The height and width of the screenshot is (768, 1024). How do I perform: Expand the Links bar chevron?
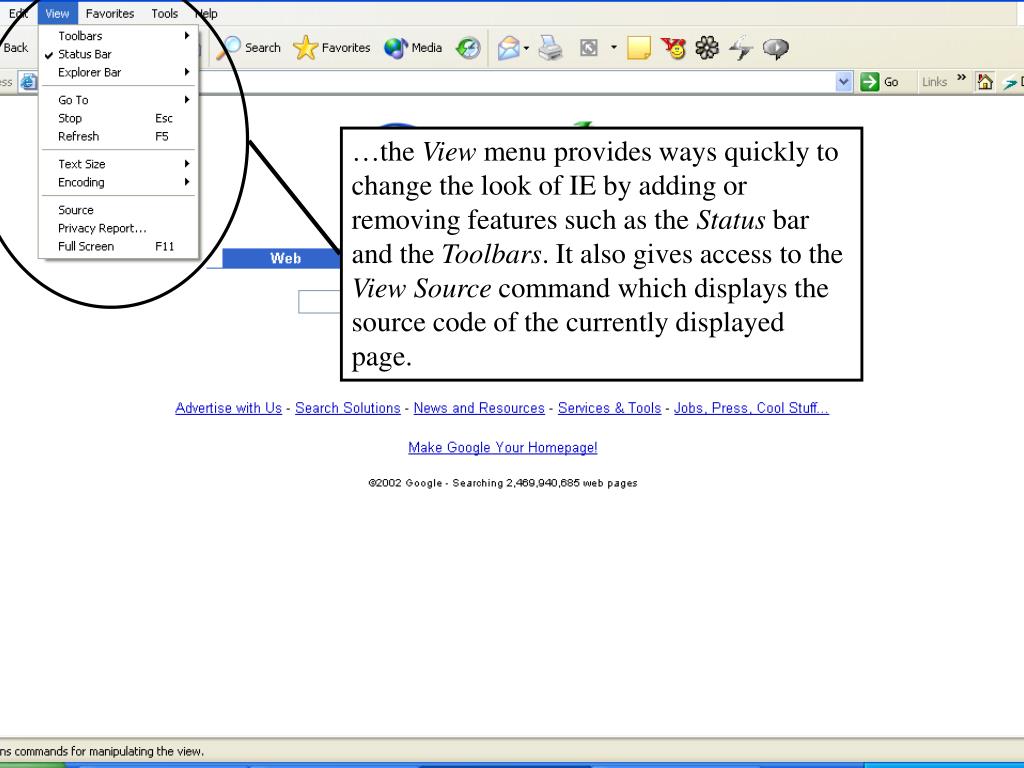click(961, 78)
